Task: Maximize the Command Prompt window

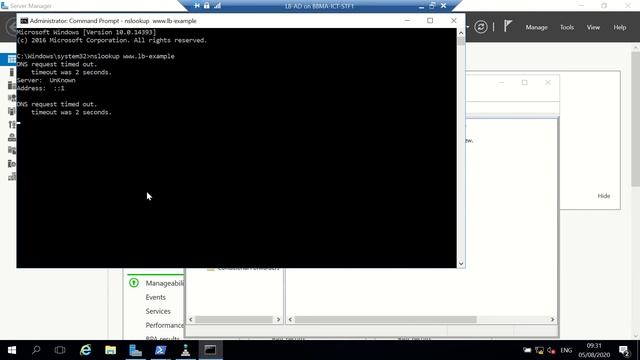Action: (x=430, y=20)
